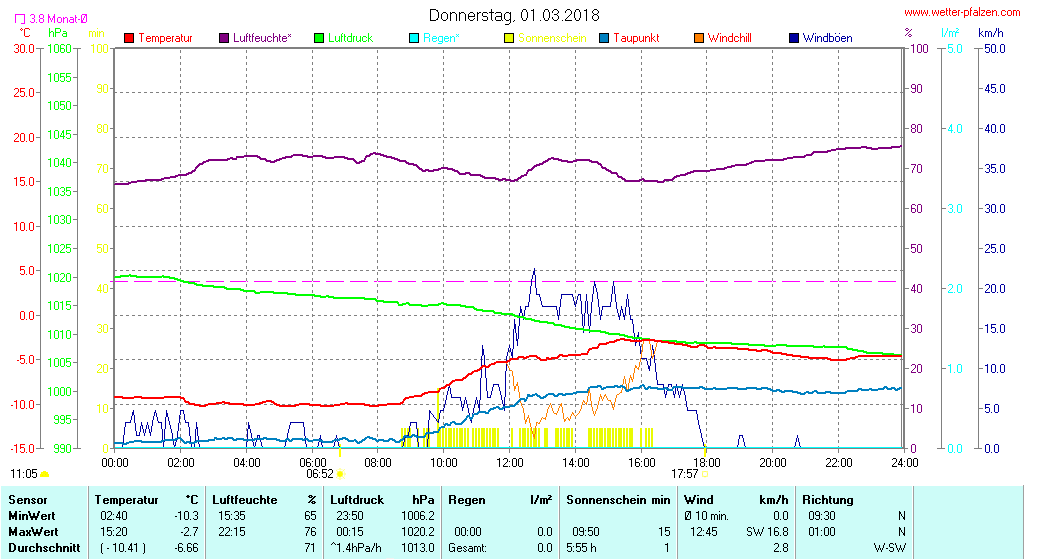1058x559 pixels.
Task: Click the 06:52 sunrise time label
Action: point(320,474)
